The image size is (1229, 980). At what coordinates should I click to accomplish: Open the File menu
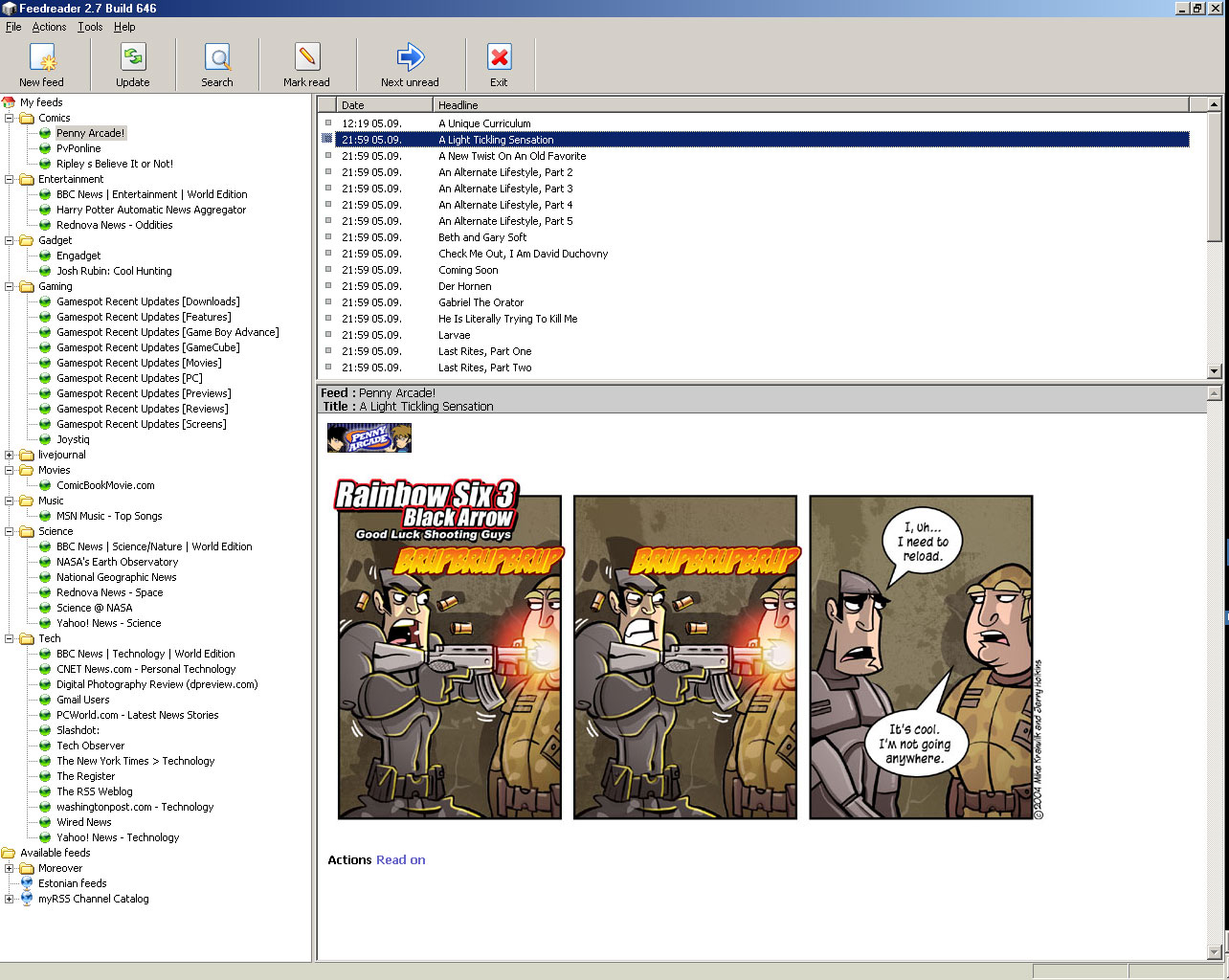click(13, 27)
